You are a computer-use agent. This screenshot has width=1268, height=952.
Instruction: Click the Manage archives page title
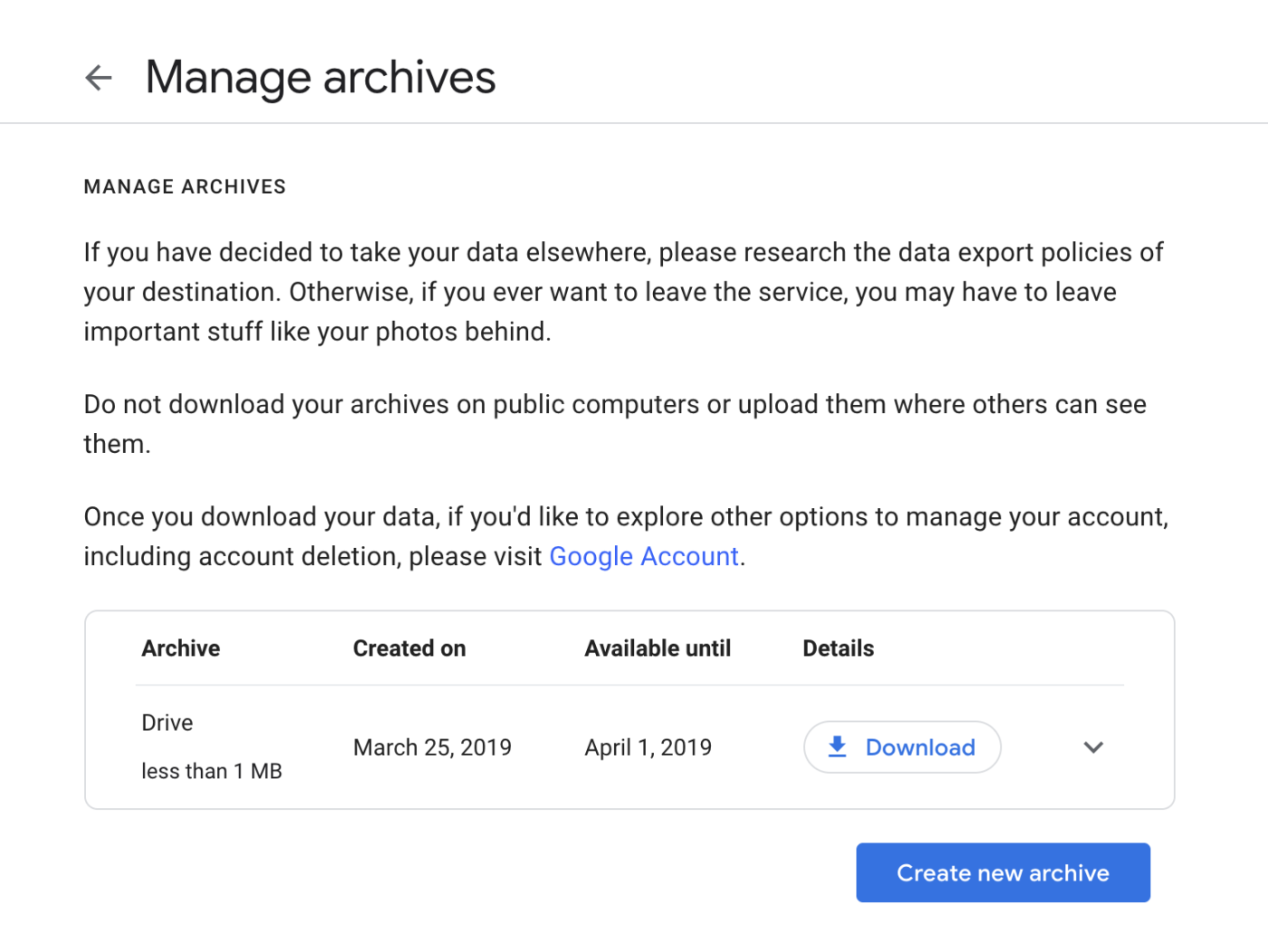(x=321, y=78)
